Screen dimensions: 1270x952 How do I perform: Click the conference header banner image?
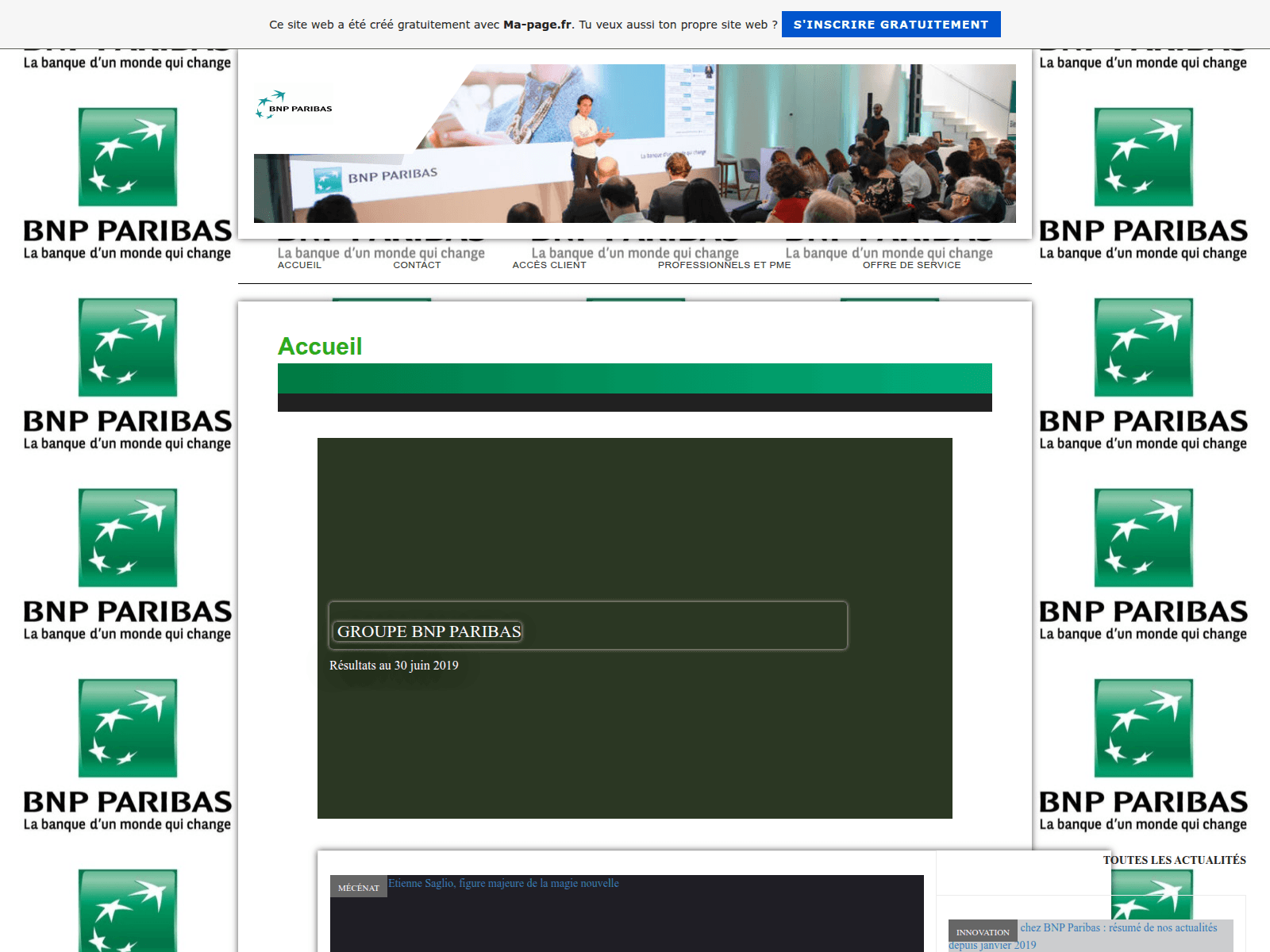(x=635, y=144)
